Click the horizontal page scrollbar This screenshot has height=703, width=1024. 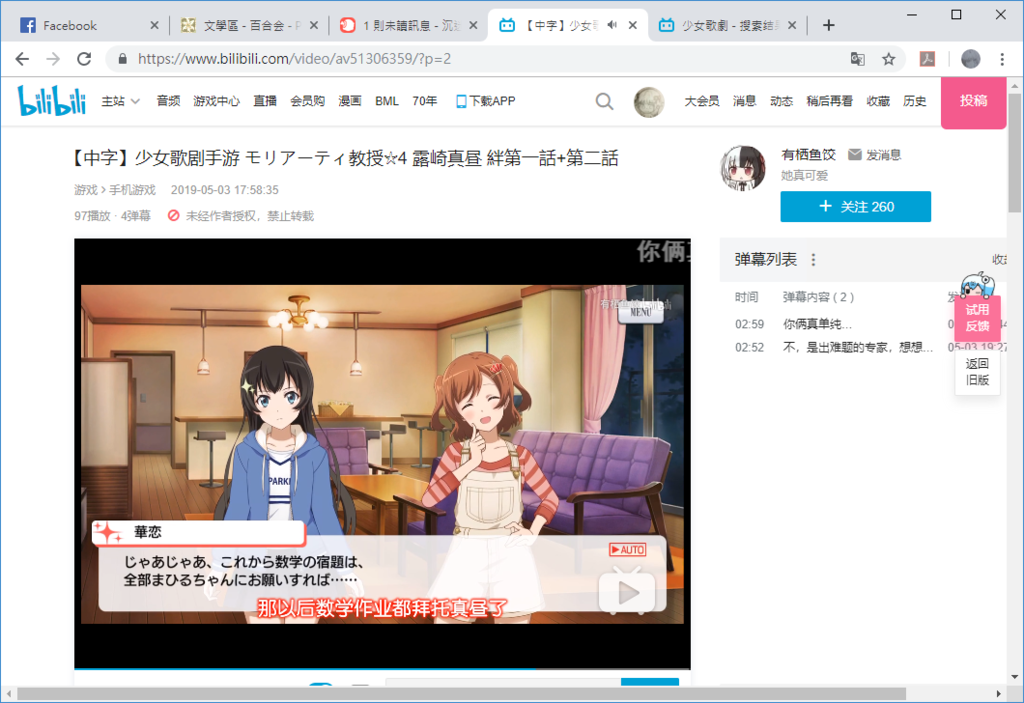461,693
